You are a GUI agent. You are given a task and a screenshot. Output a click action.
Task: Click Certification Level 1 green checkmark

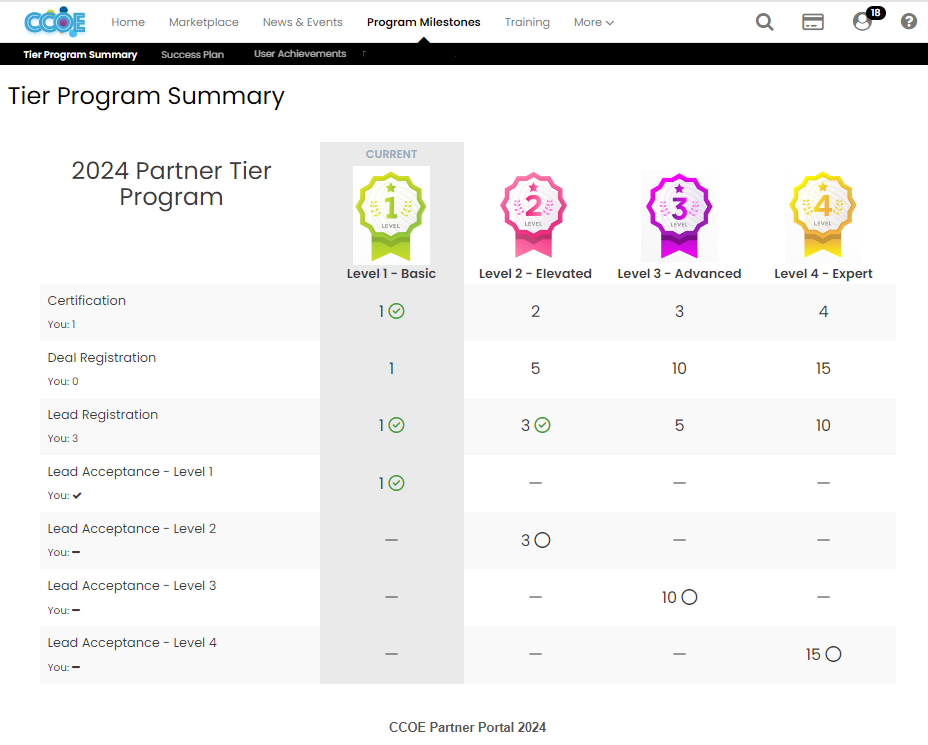[x=396, y=312]
